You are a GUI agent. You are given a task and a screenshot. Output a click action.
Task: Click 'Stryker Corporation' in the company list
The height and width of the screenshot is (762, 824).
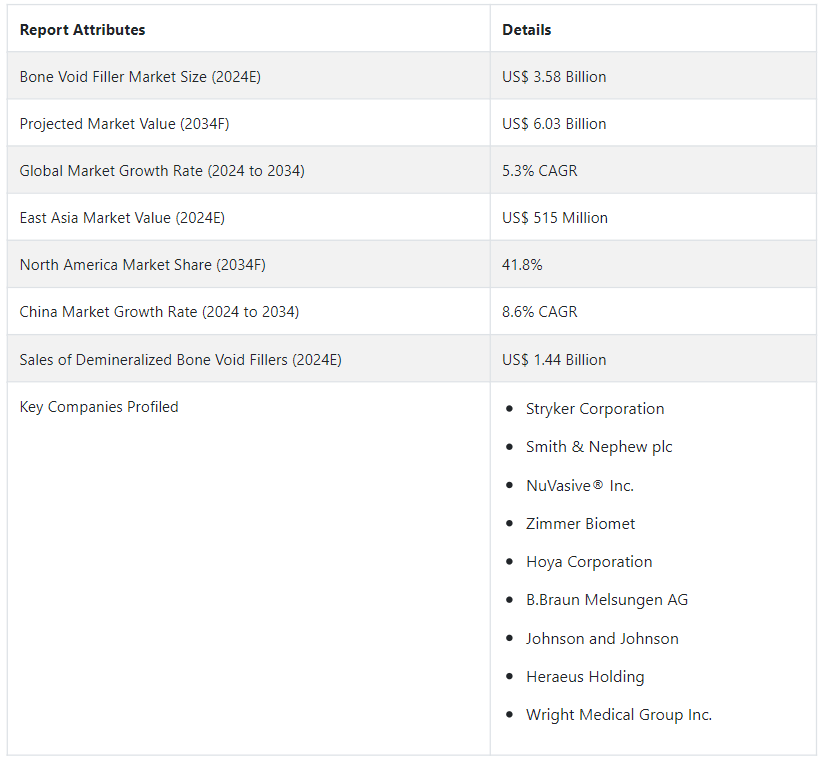pyautogui.click(x=595, y=409)
